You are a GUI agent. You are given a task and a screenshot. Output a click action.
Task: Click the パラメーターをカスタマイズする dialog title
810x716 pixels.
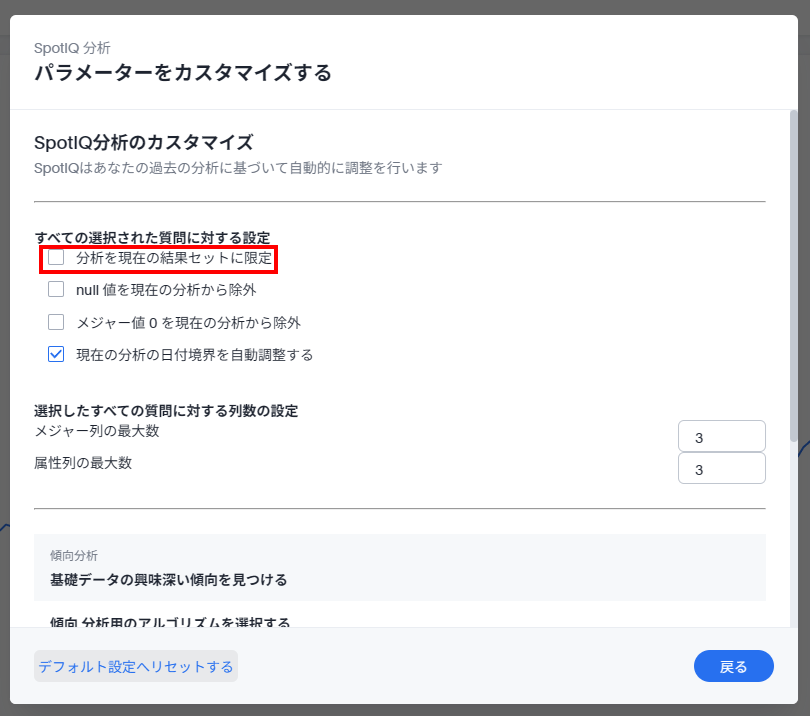(x=182, y=73)
